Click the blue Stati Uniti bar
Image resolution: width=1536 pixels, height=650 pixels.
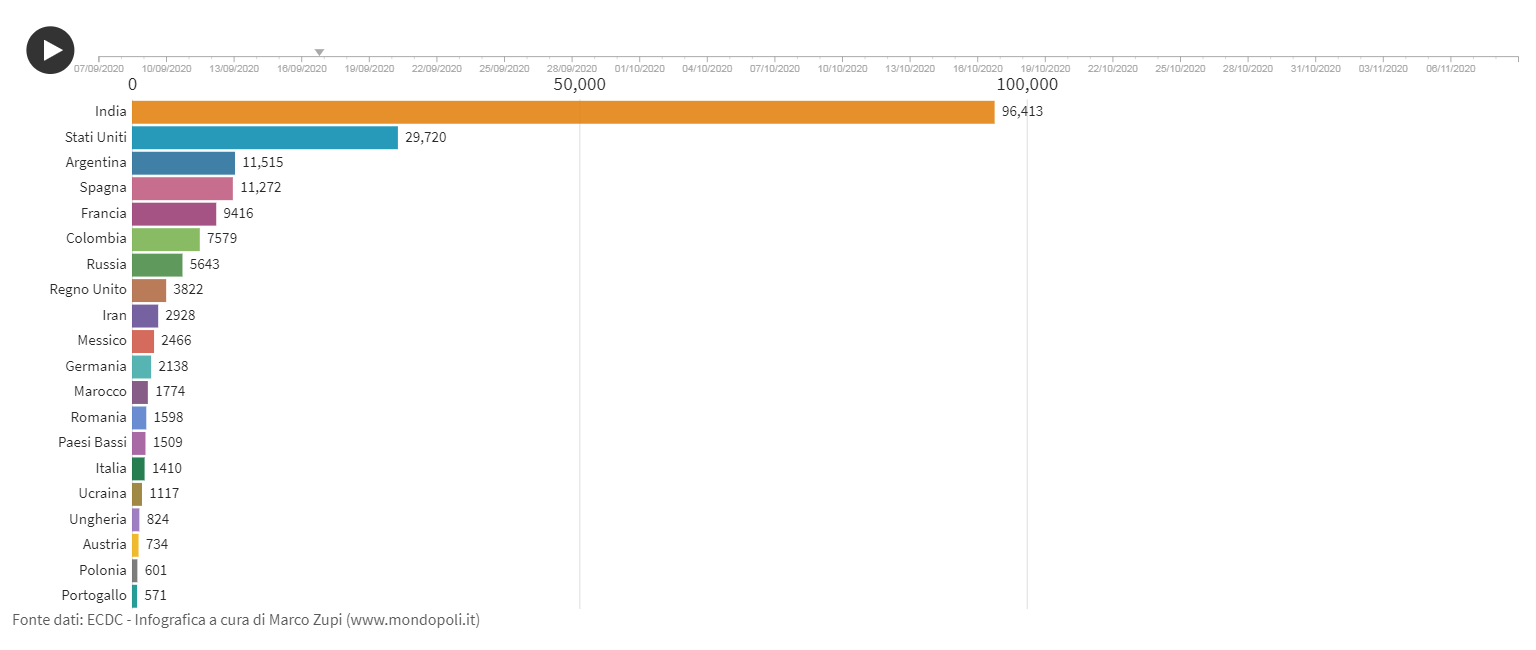pos(265,137)
